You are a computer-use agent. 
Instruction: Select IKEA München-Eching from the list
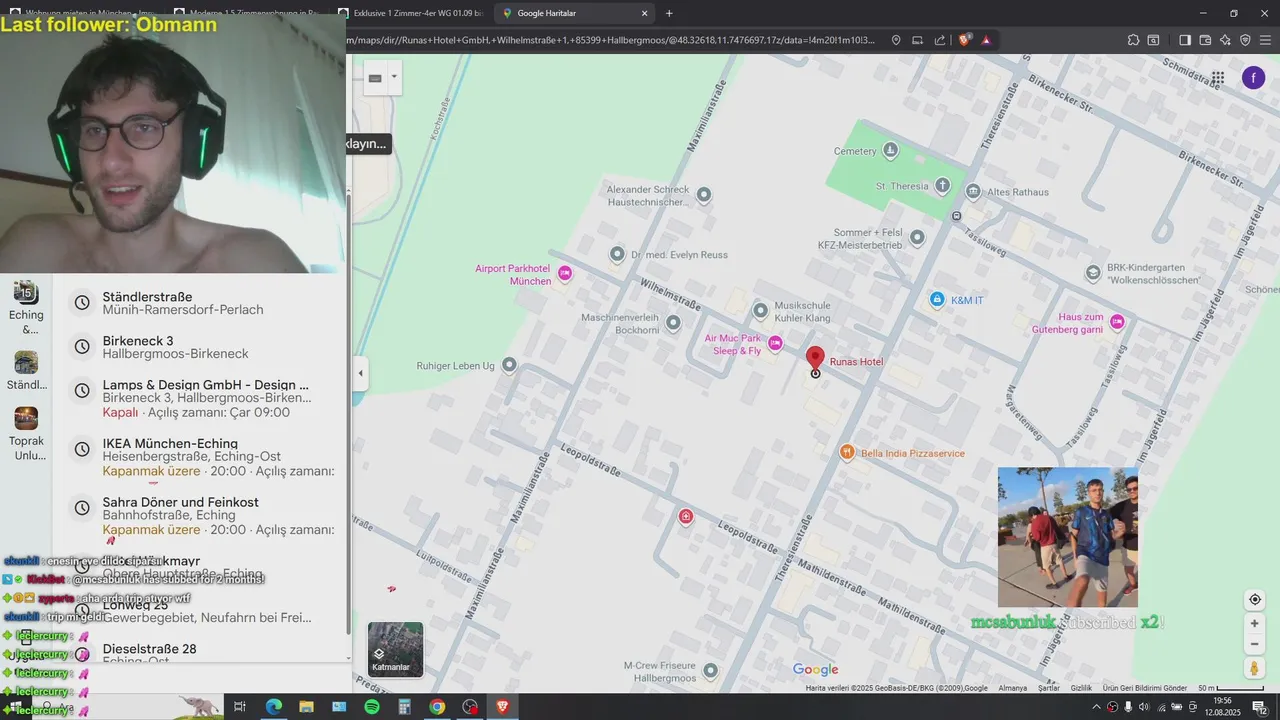click(201, 457)
